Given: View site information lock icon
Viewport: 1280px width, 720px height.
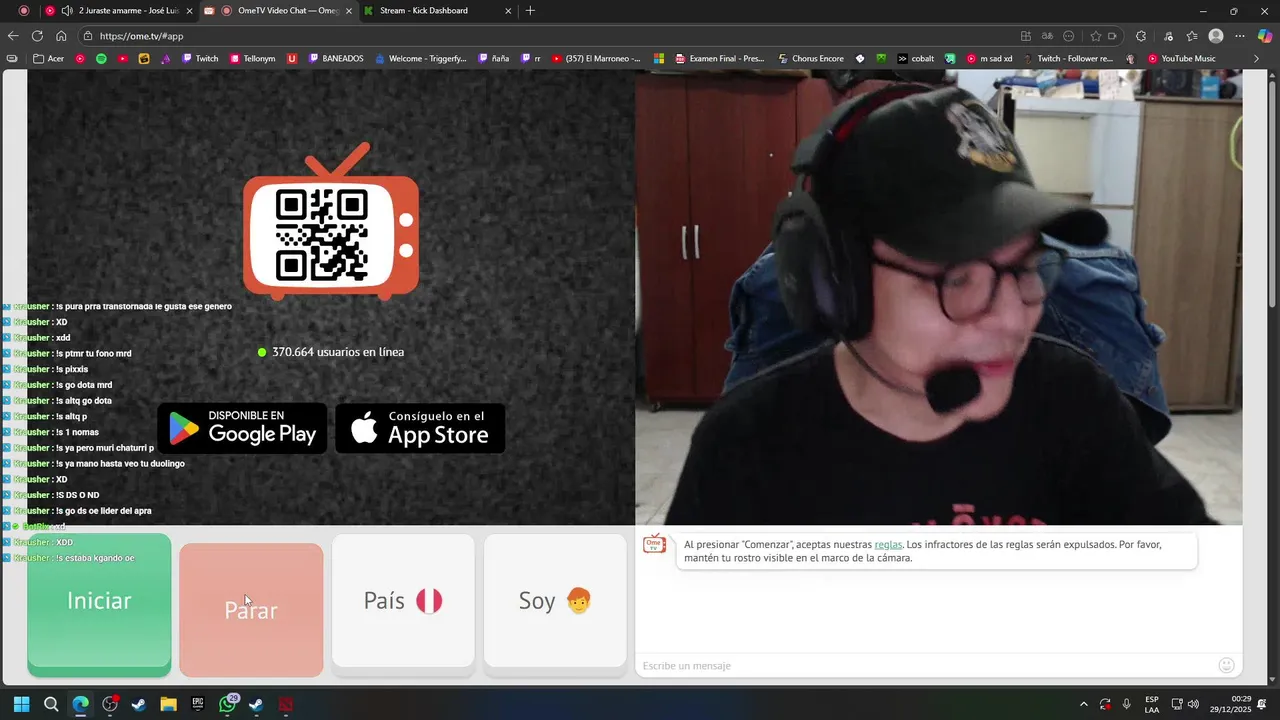Looking at the screenshot, I should click(88, 36).
